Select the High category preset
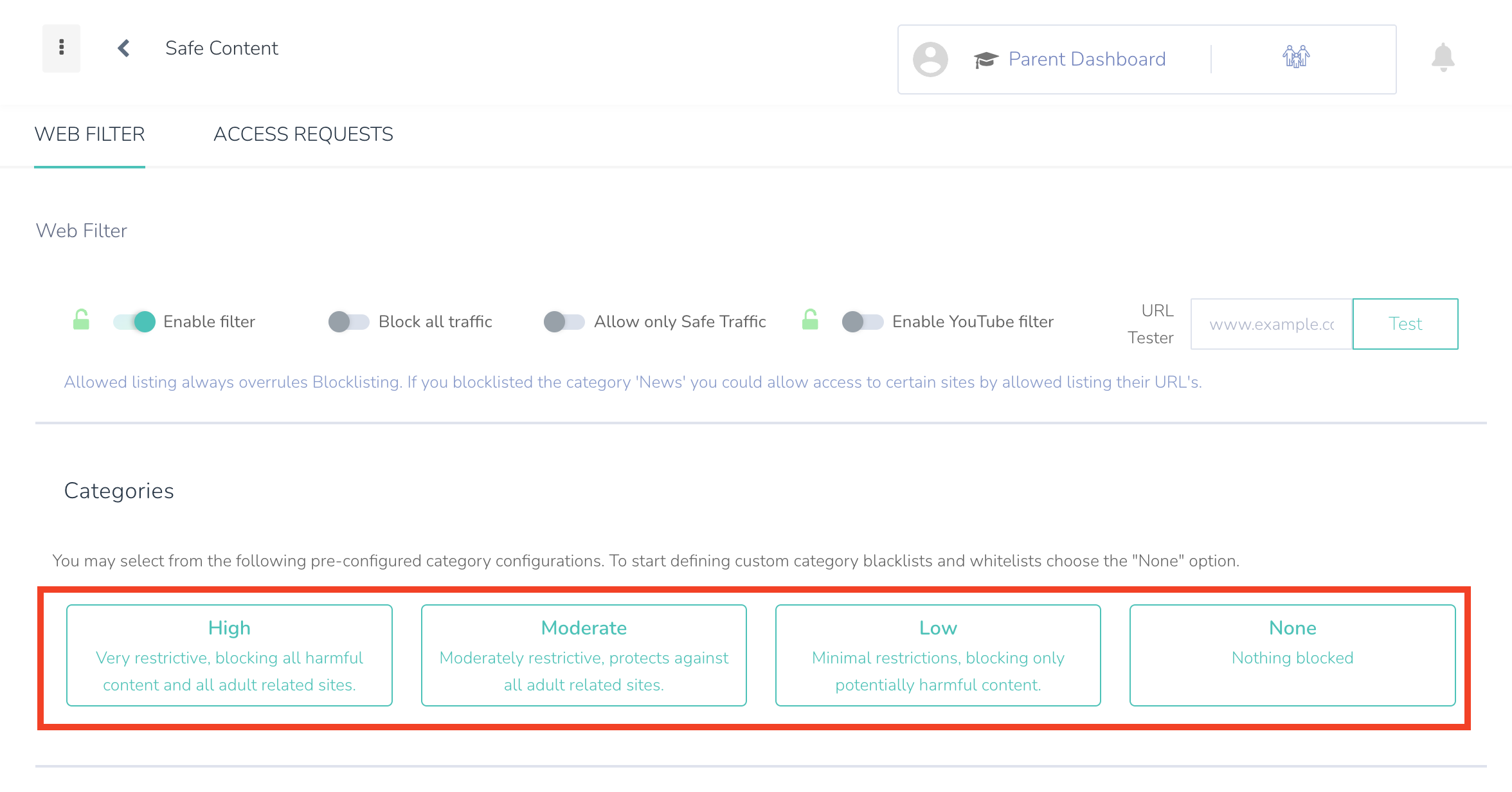The width and height of the screenshot is (1512, 792). [x=230, y=655]
